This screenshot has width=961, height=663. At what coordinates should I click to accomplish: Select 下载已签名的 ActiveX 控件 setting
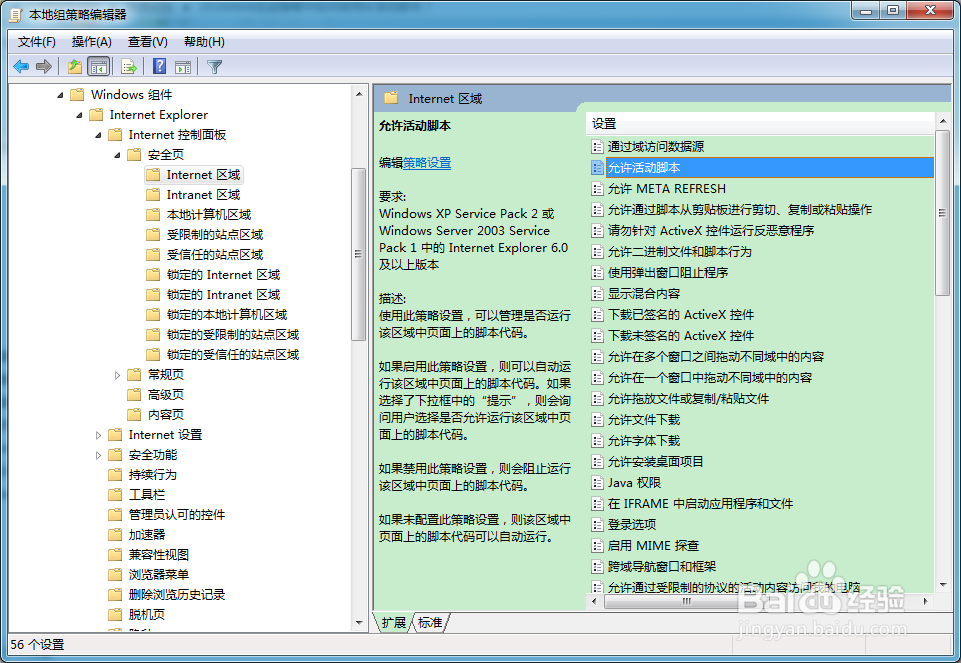[x=680, y=315]
